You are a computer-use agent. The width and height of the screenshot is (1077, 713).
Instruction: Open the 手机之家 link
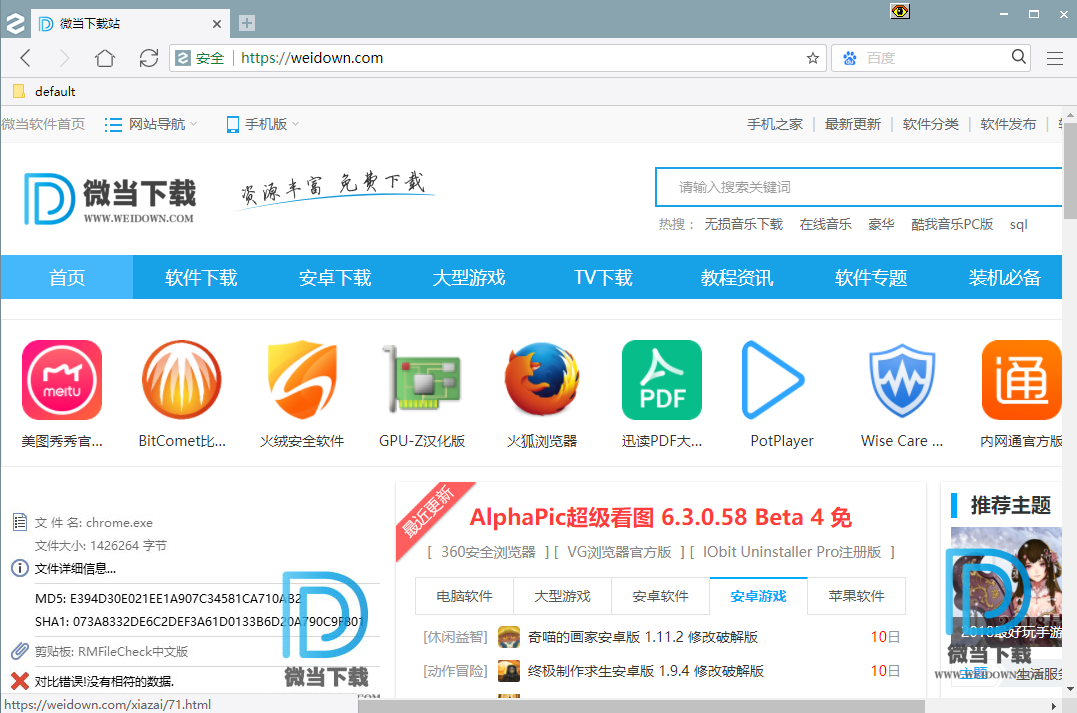pyautogui.click(x=775, y=124)
